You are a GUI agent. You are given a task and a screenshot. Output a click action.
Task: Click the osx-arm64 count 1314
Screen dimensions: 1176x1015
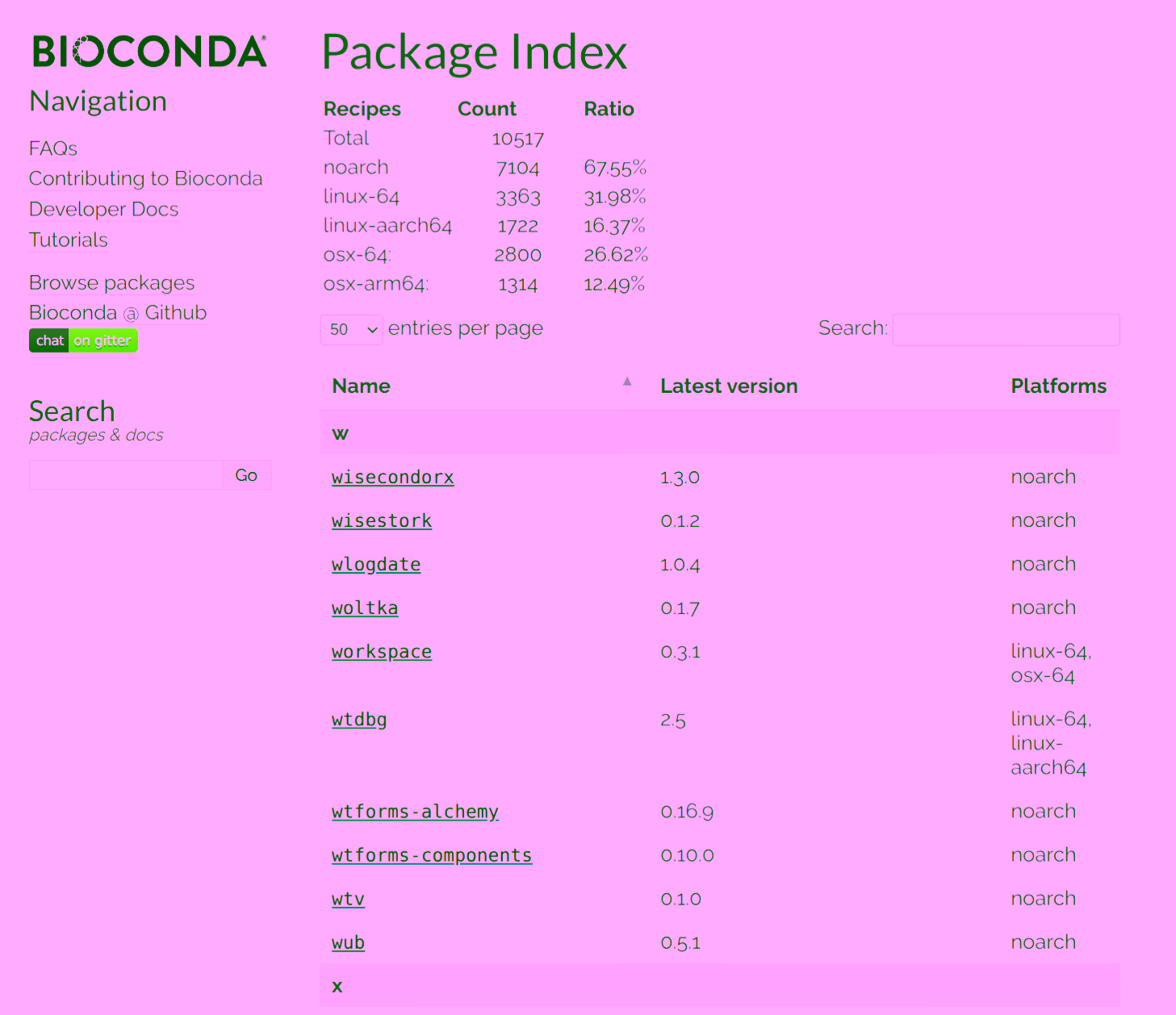[x=517, y=284]
